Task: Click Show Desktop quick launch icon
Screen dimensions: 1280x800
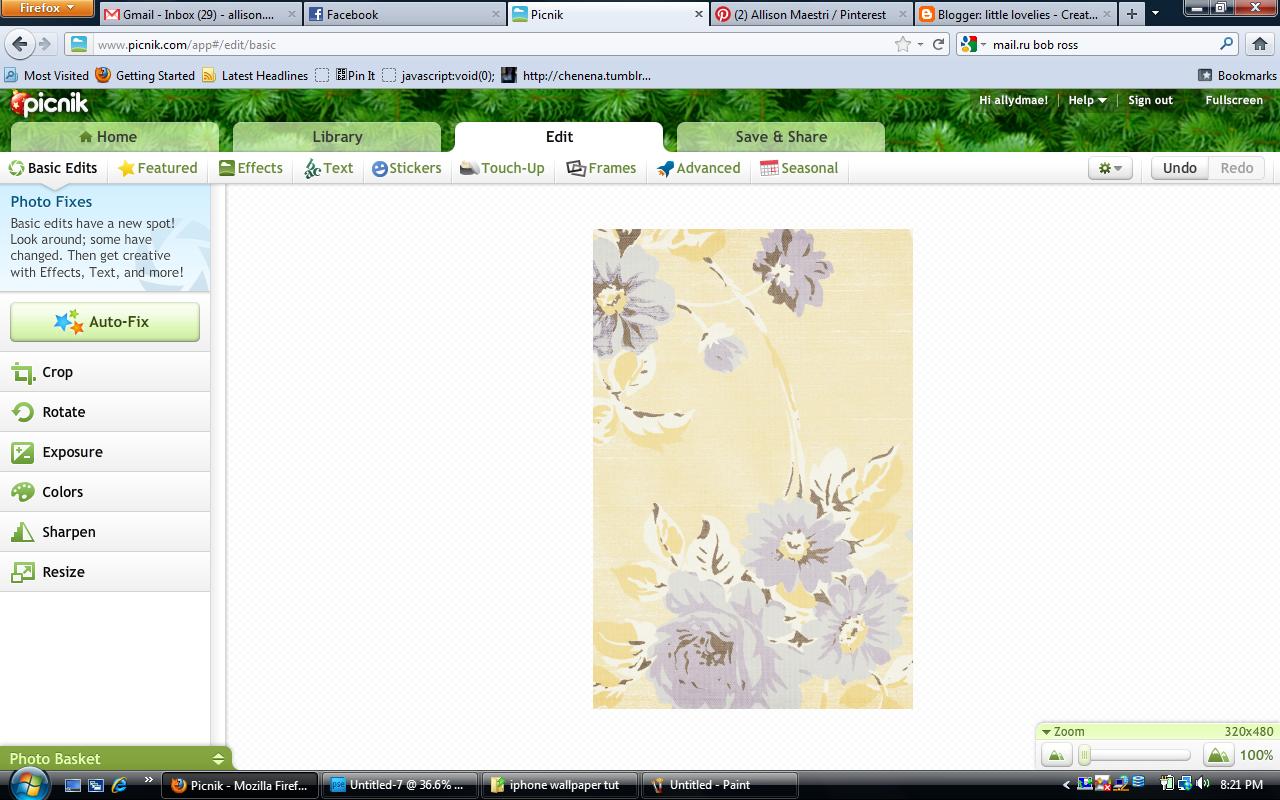Action: pyautogui.click(x=73, y=785)
